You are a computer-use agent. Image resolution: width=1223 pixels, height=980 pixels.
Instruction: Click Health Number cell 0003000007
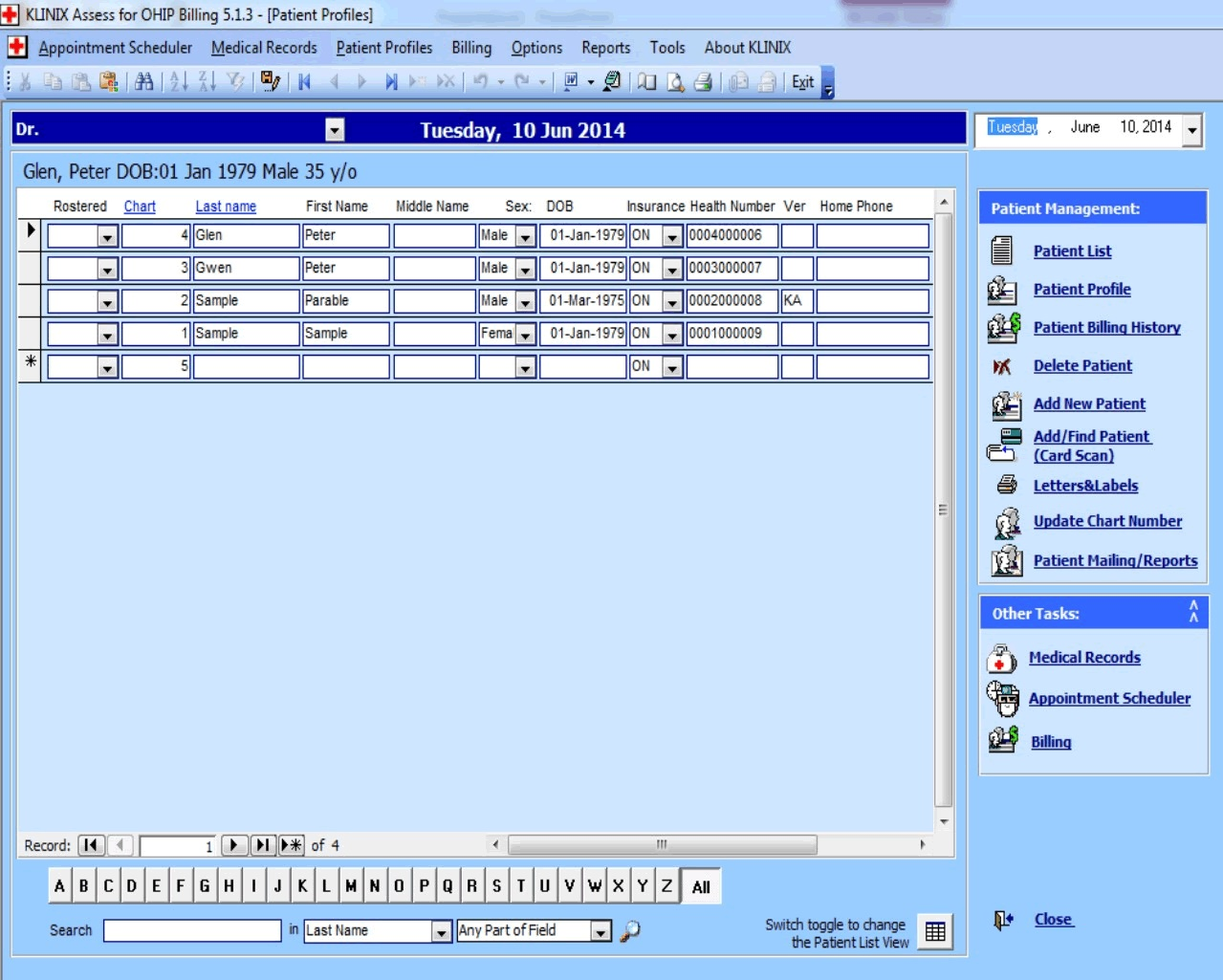(732, 269)
